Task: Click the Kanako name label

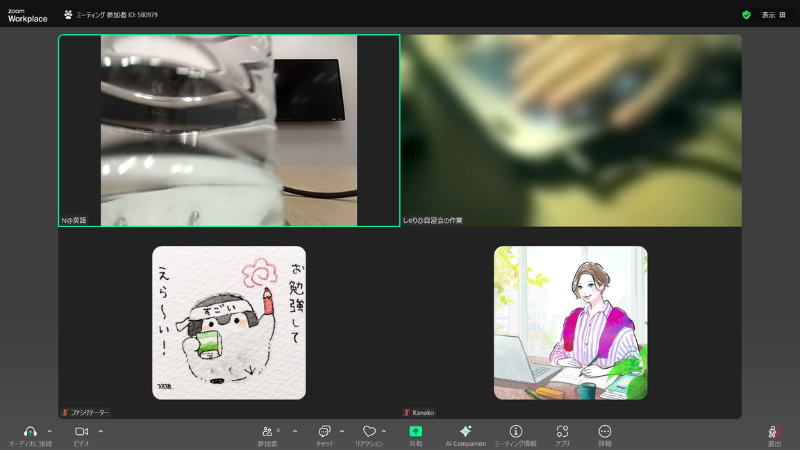Action: pos(423,412)
